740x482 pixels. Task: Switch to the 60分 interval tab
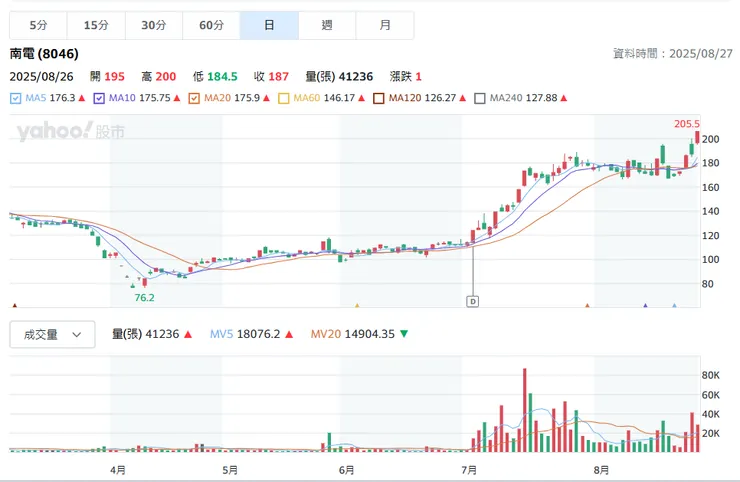tap(211, 25)
